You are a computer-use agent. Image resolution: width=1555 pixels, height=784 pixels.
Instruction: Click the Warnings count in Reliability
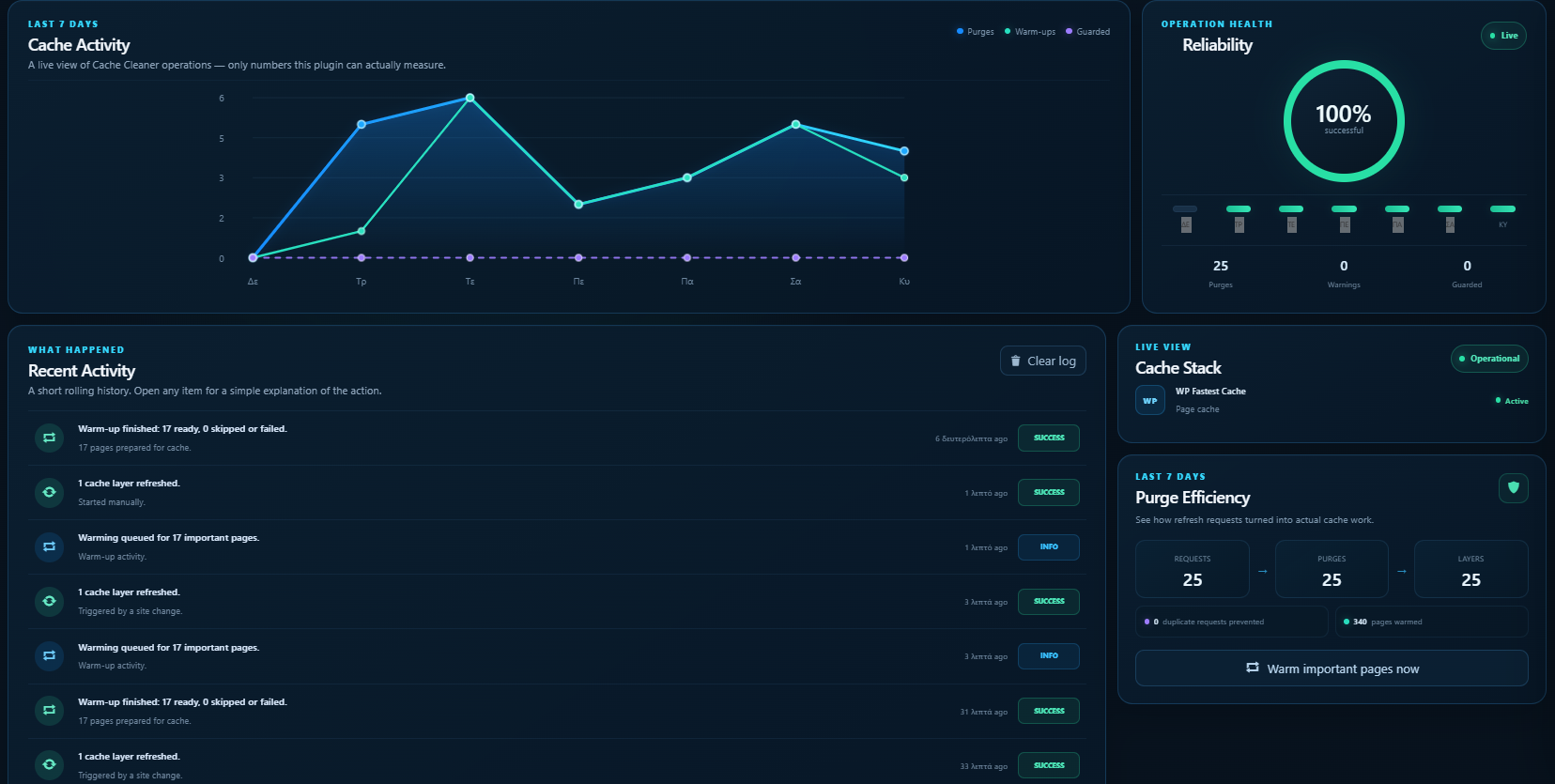(1344, 272)
